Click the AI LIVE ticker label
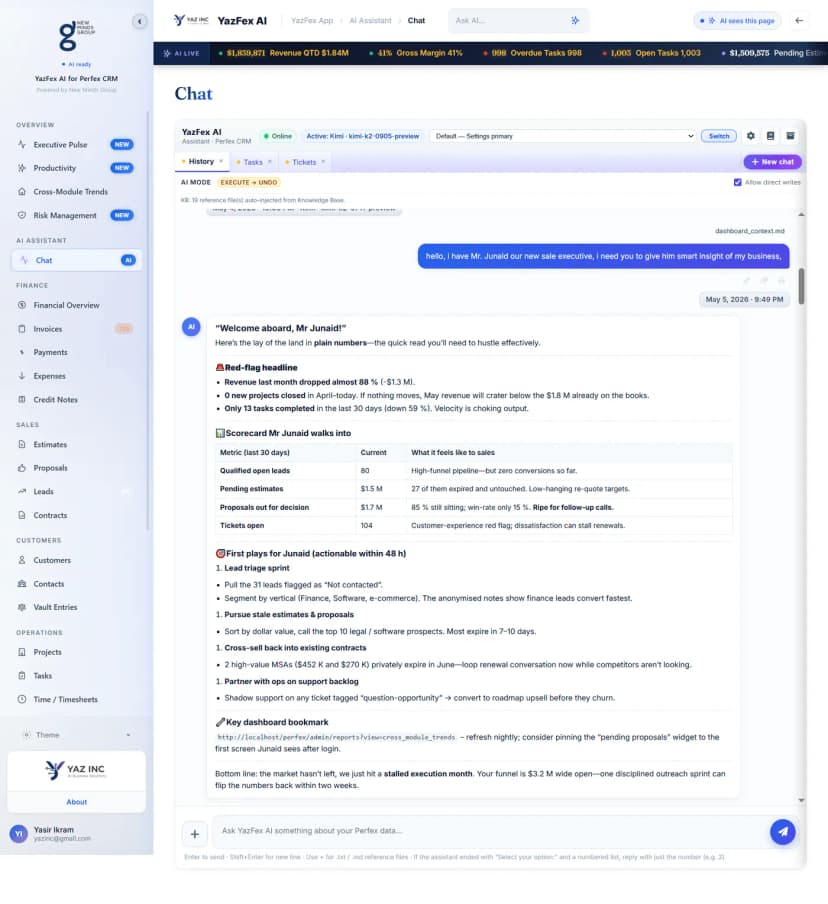The image size is (828, 904). point(182,54)
